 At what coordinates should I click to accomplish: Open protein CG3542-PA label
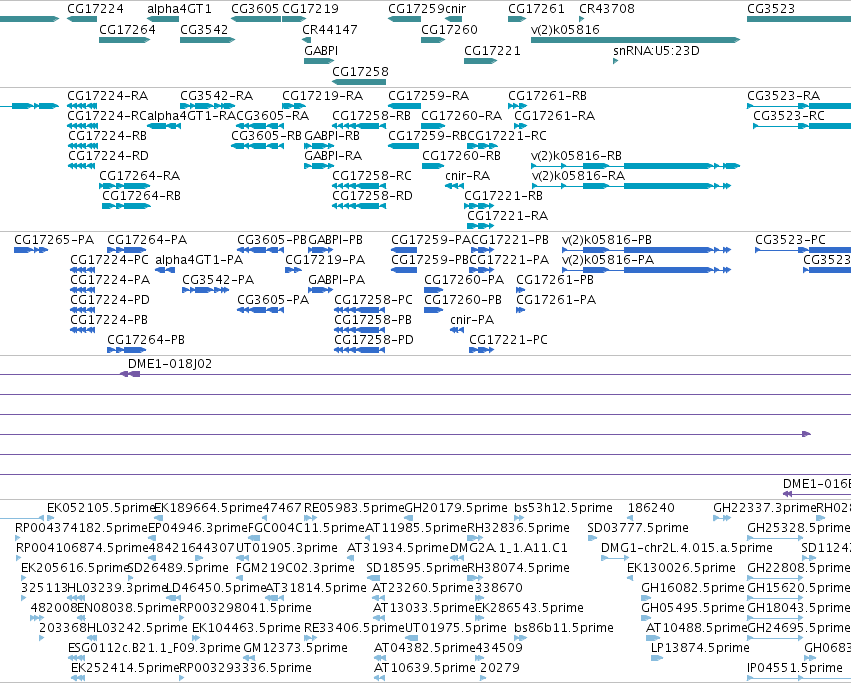tap(218, 280)
